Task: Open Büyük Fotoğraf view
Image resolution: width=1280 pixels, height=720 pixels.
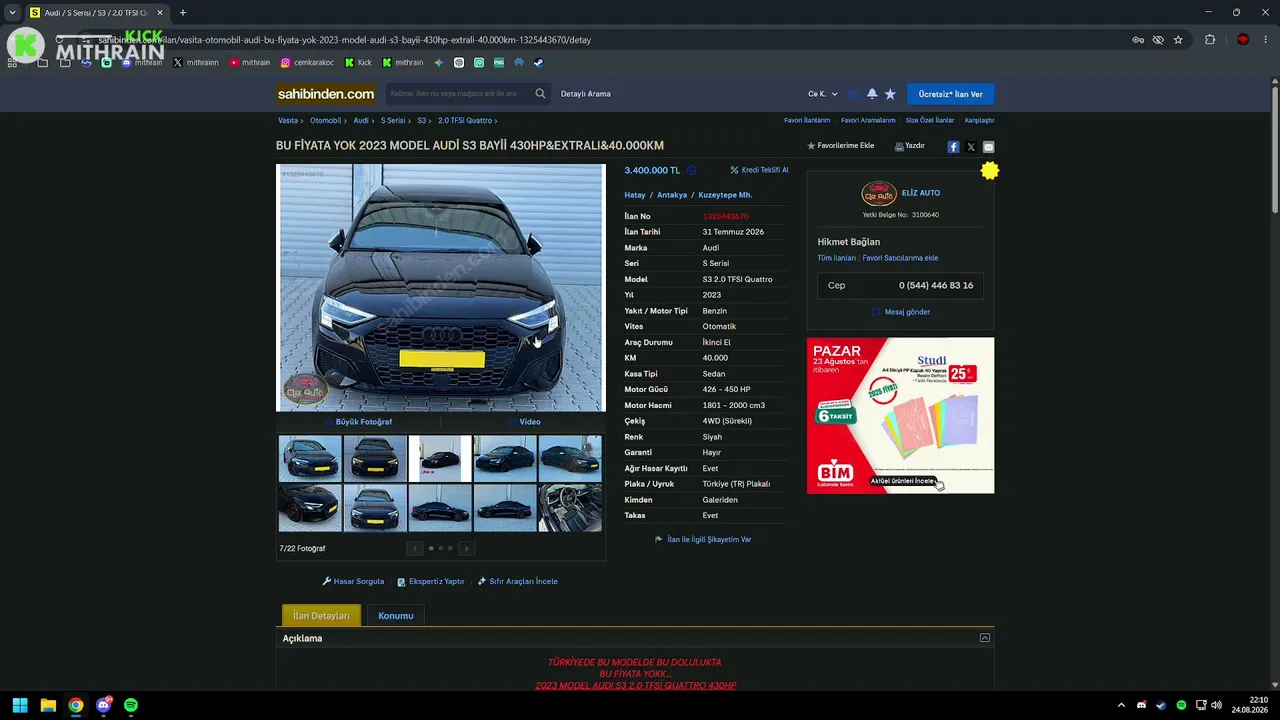Action: 358,422
